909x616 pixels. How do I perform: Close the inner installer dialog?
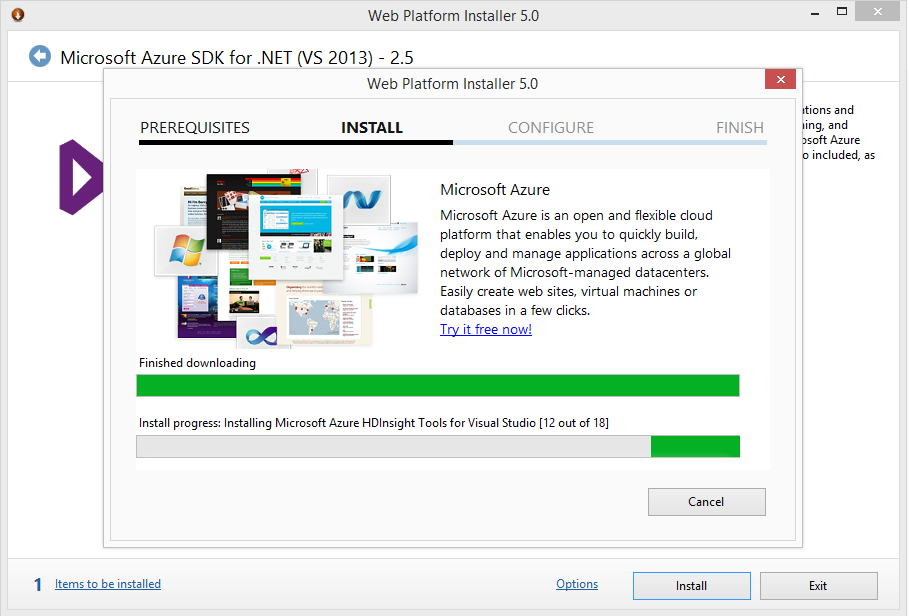(x=780, y=79)
